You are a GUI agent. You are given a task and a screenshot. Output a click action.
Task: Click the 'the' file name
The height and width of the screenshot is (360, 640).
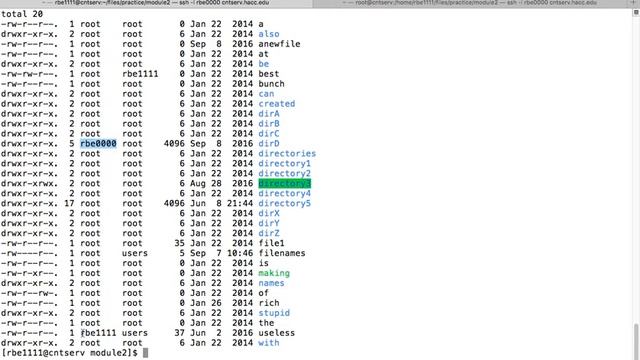(x=266, y=323)
